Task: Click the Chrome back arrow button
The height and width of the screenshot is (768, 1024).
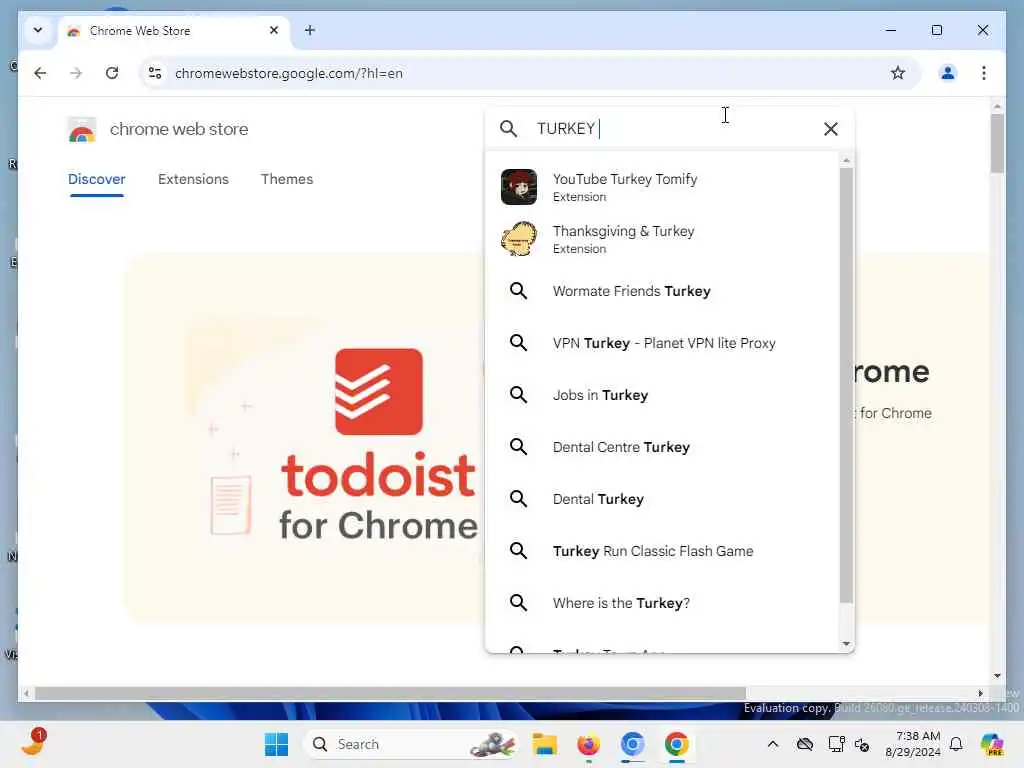Action: click(x=40, y=73)
